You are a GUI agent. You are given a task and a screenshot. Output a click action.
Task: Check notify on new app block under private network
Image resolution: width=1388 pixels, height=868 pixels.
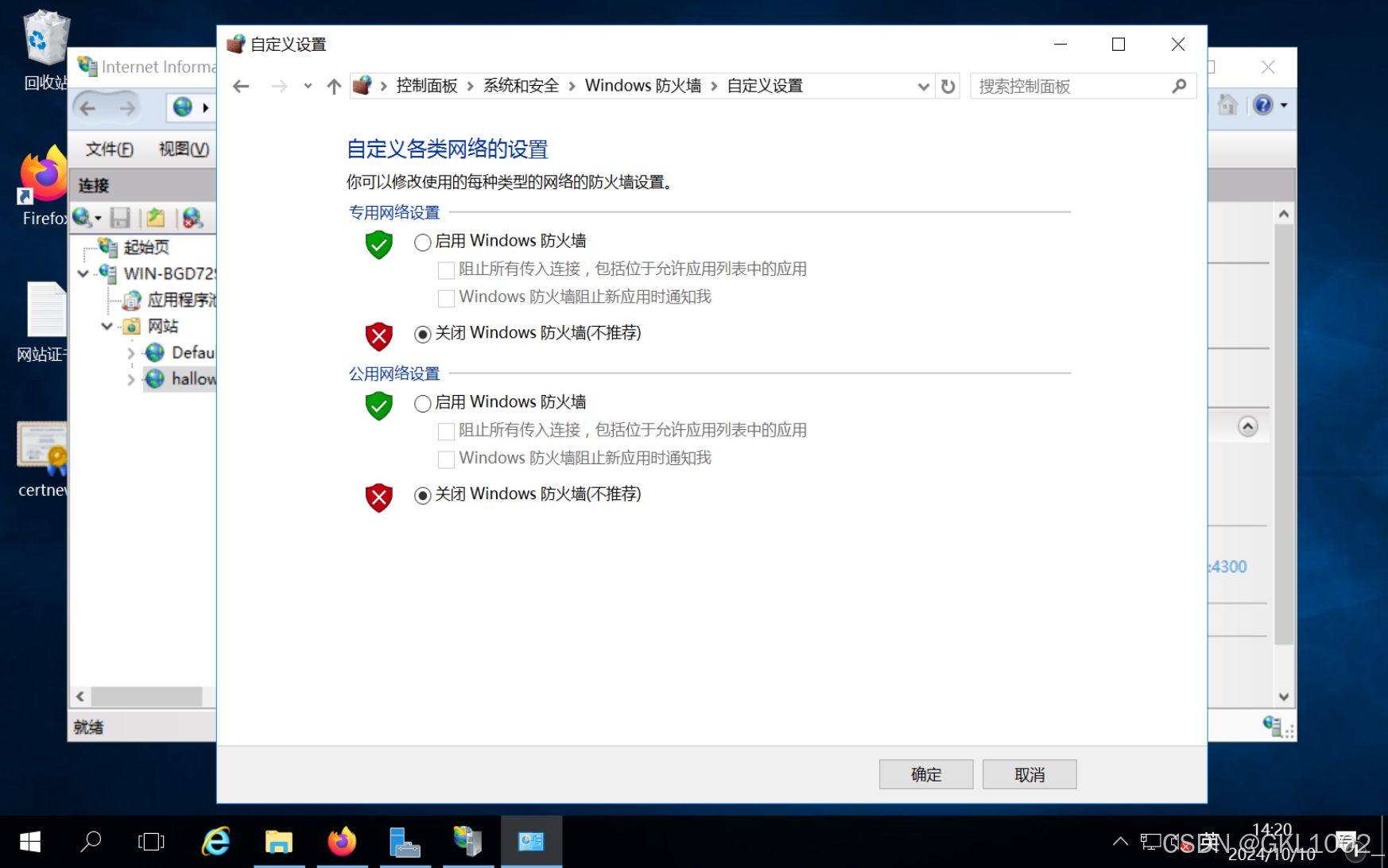coord(446,298)
